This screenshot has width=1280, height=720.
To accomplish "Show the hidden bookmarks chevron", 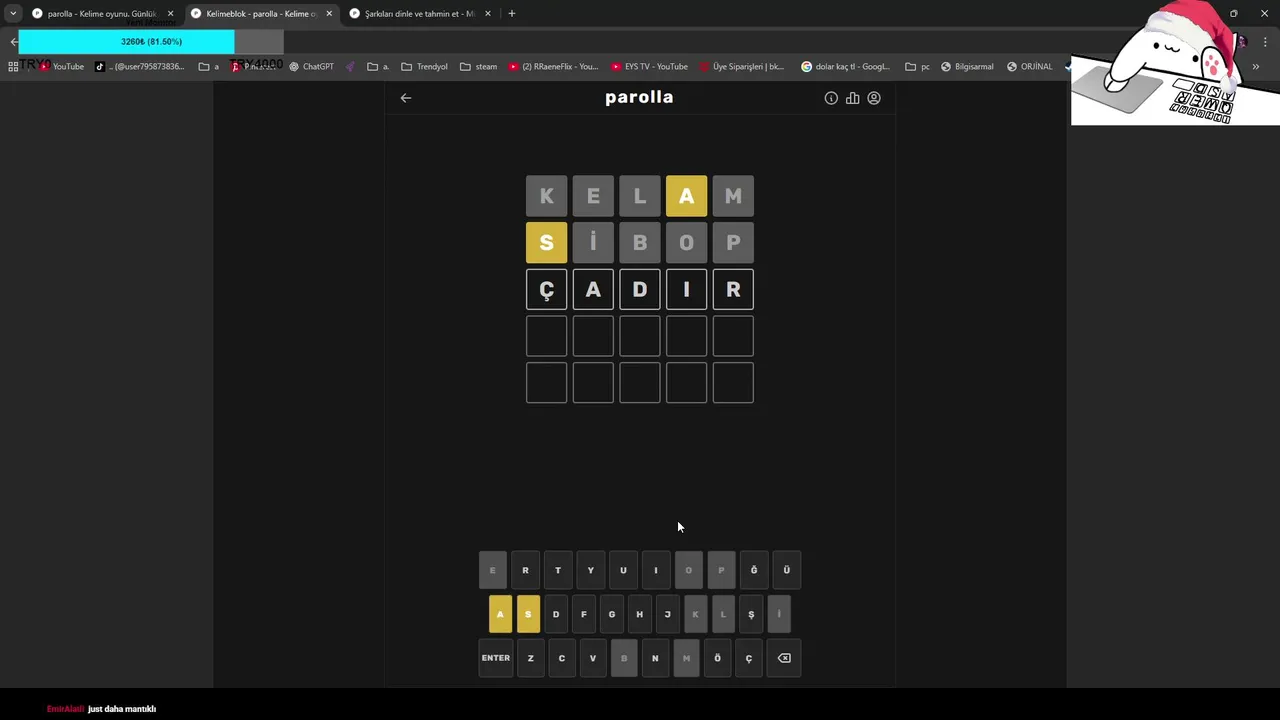I will (1256, 67).
